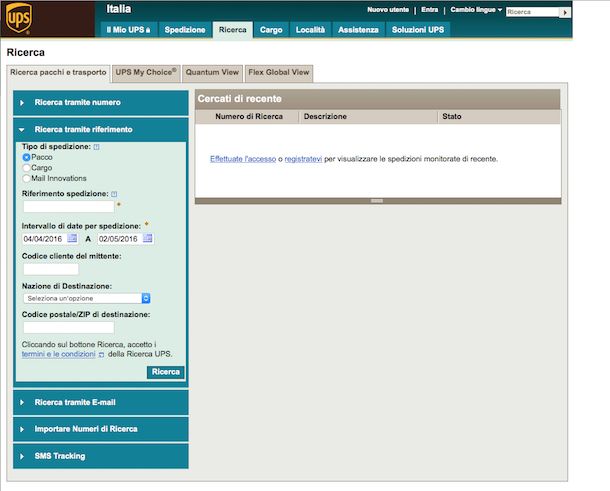Expand Ricerca tramite E-mail section

click(101, 402)
